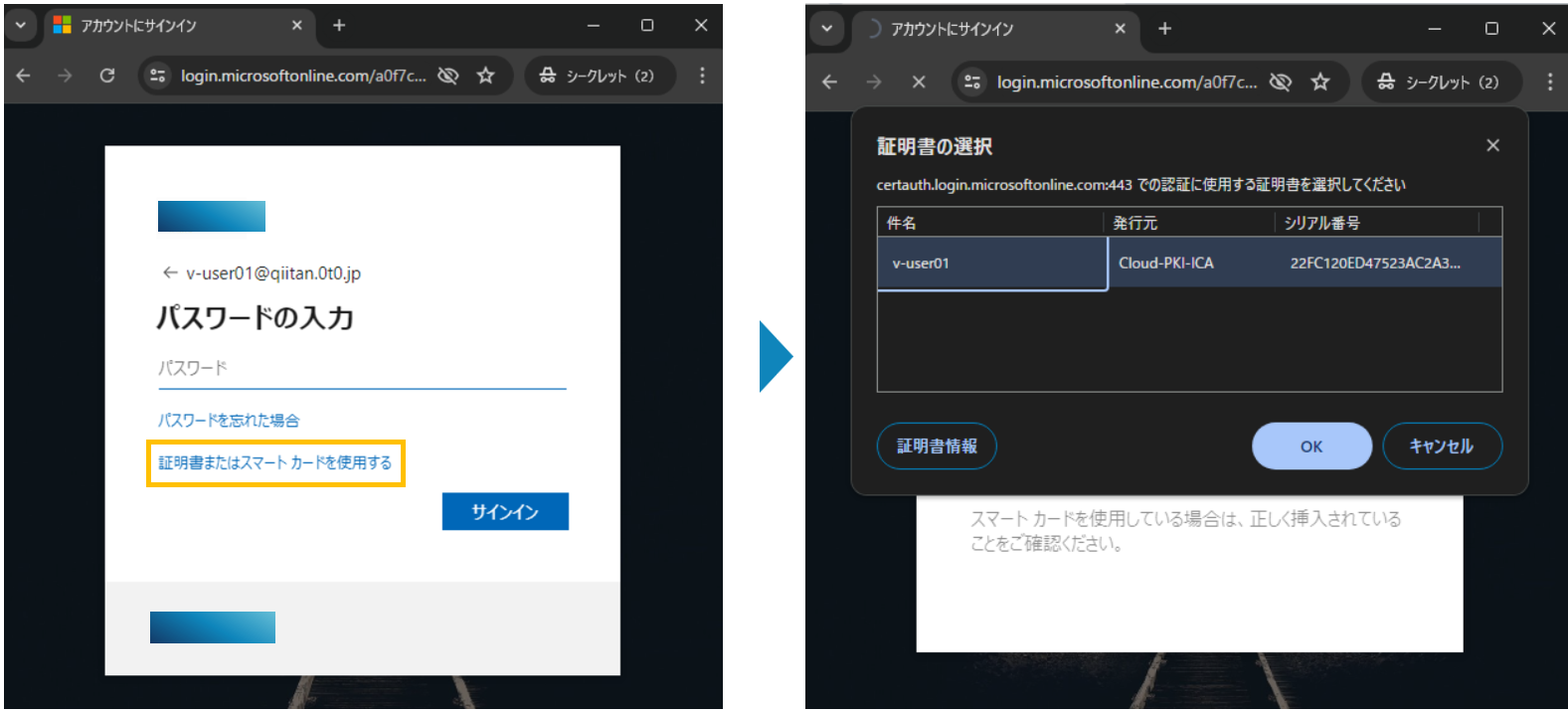Screen dimensions: 1568x713
Task: Open tab search dropdown in right window
Action: (826, 29)
